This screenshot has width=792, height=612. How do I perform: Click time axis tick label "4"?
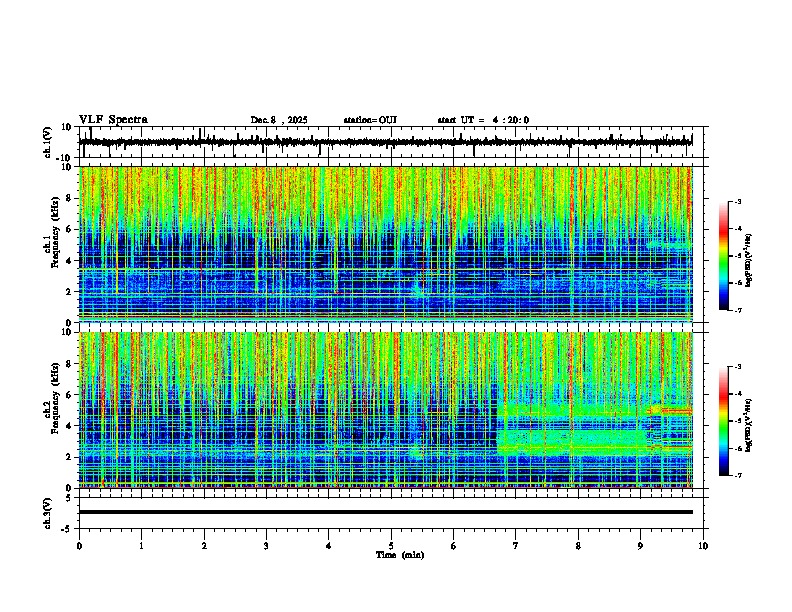tap(329, 546)
